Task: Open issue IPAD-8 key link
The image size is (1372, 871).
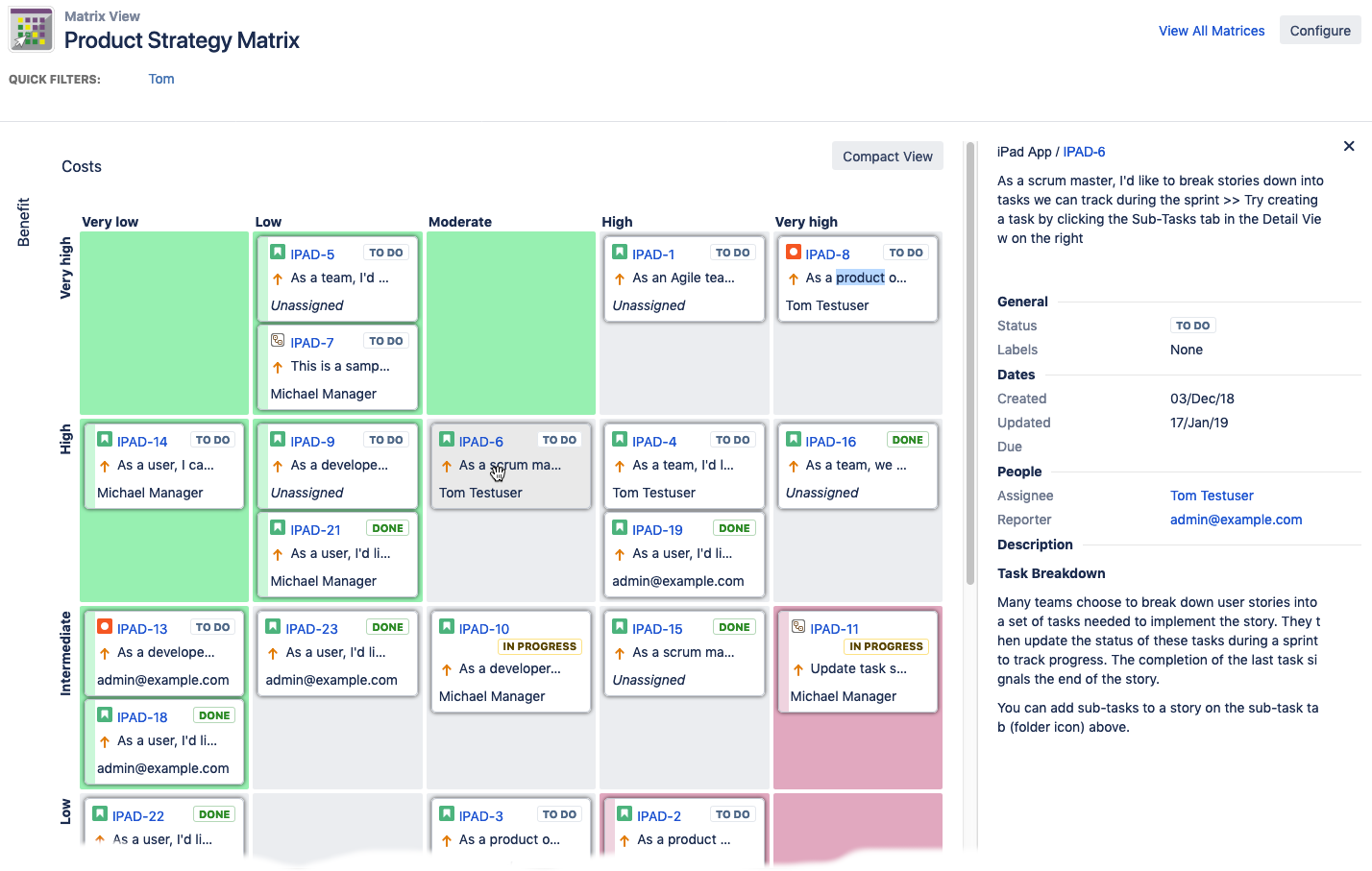Action: [827, 254]
